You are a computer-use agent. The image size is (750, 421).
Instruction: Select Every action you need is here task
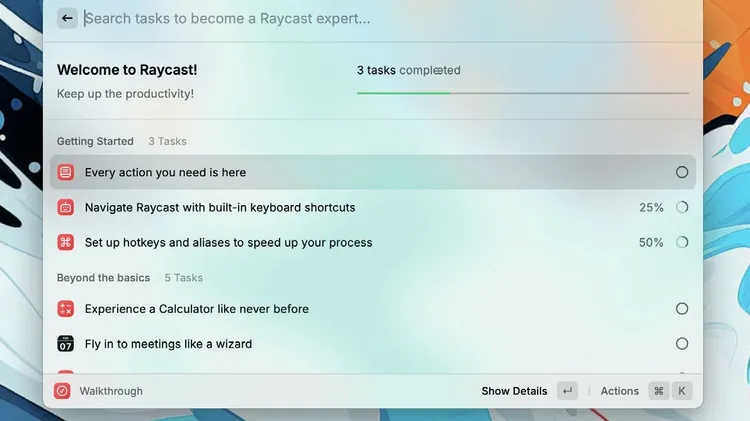pos(373,172)
